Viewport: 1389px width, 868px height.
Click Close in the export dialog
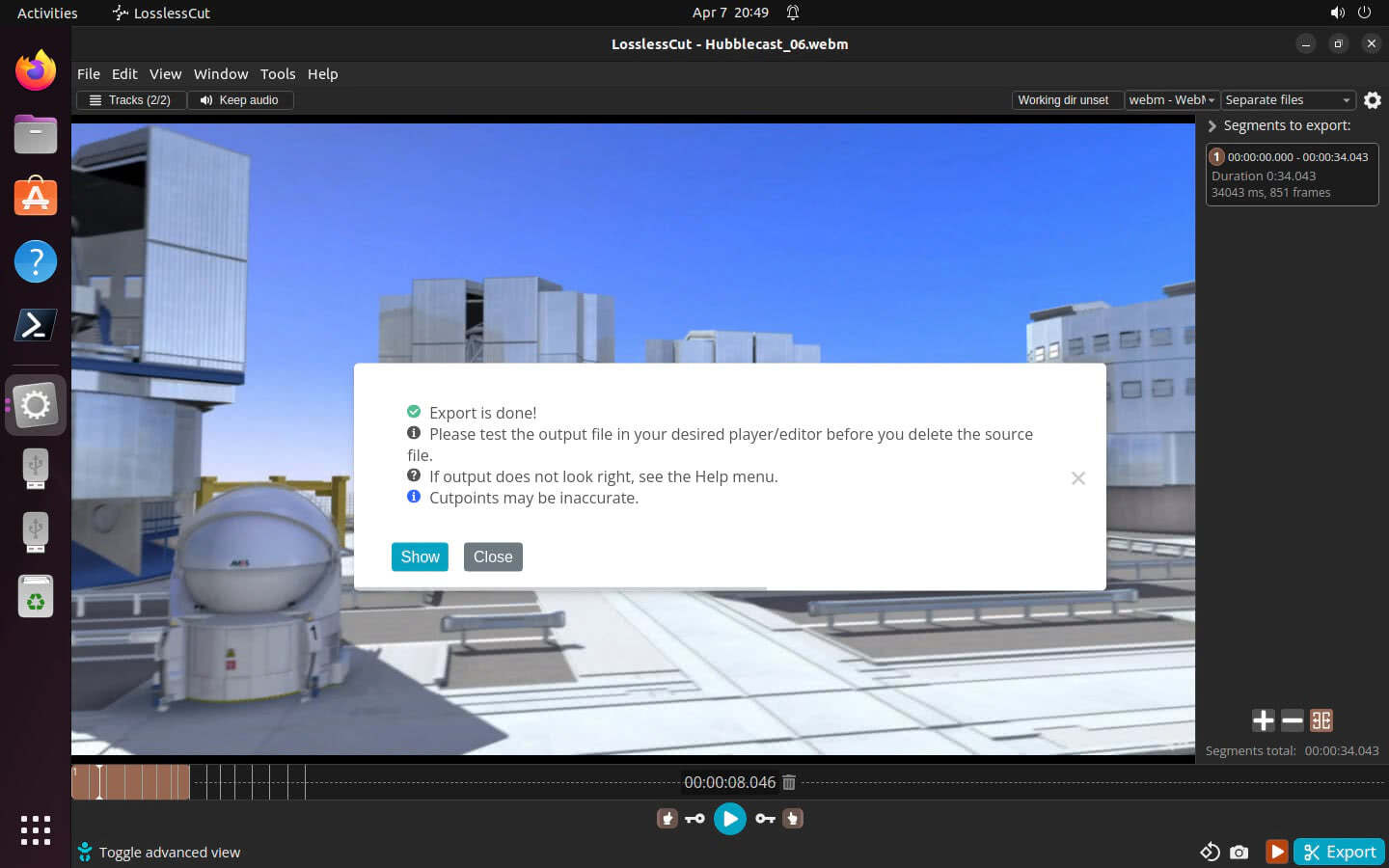[493, 556]
